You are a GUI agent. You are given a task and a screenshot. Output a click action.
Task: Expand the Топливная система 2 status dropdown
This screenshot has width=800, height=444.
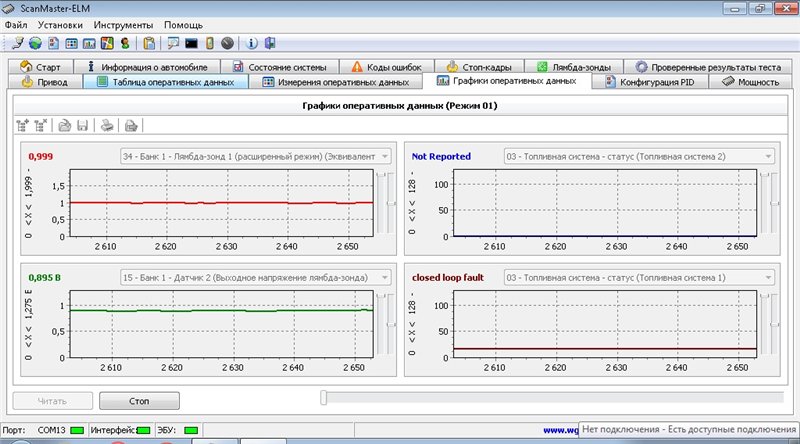pos(768,156)
